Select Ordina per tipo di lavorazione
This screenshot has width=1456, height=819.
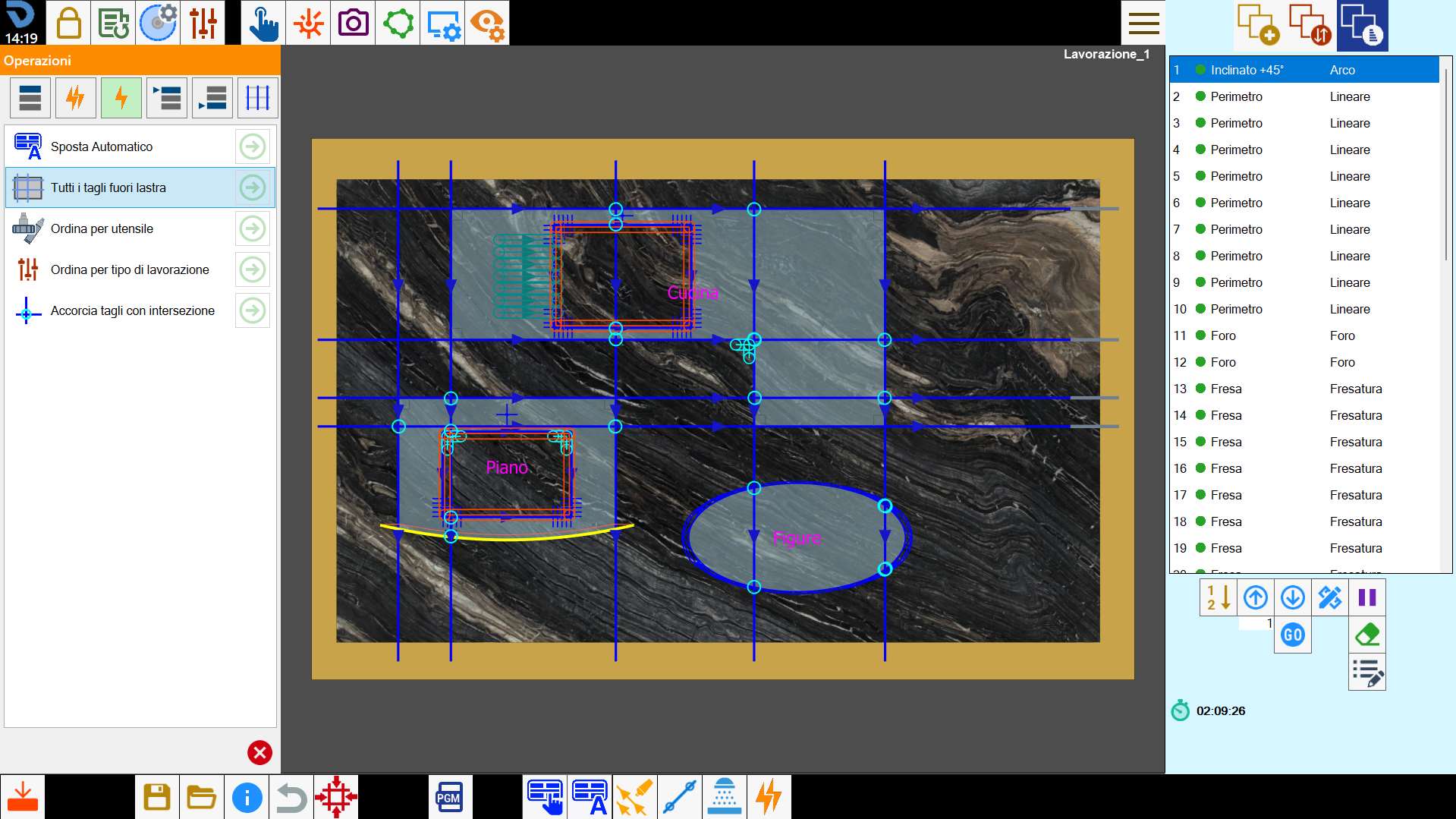[x=140, y=269]
